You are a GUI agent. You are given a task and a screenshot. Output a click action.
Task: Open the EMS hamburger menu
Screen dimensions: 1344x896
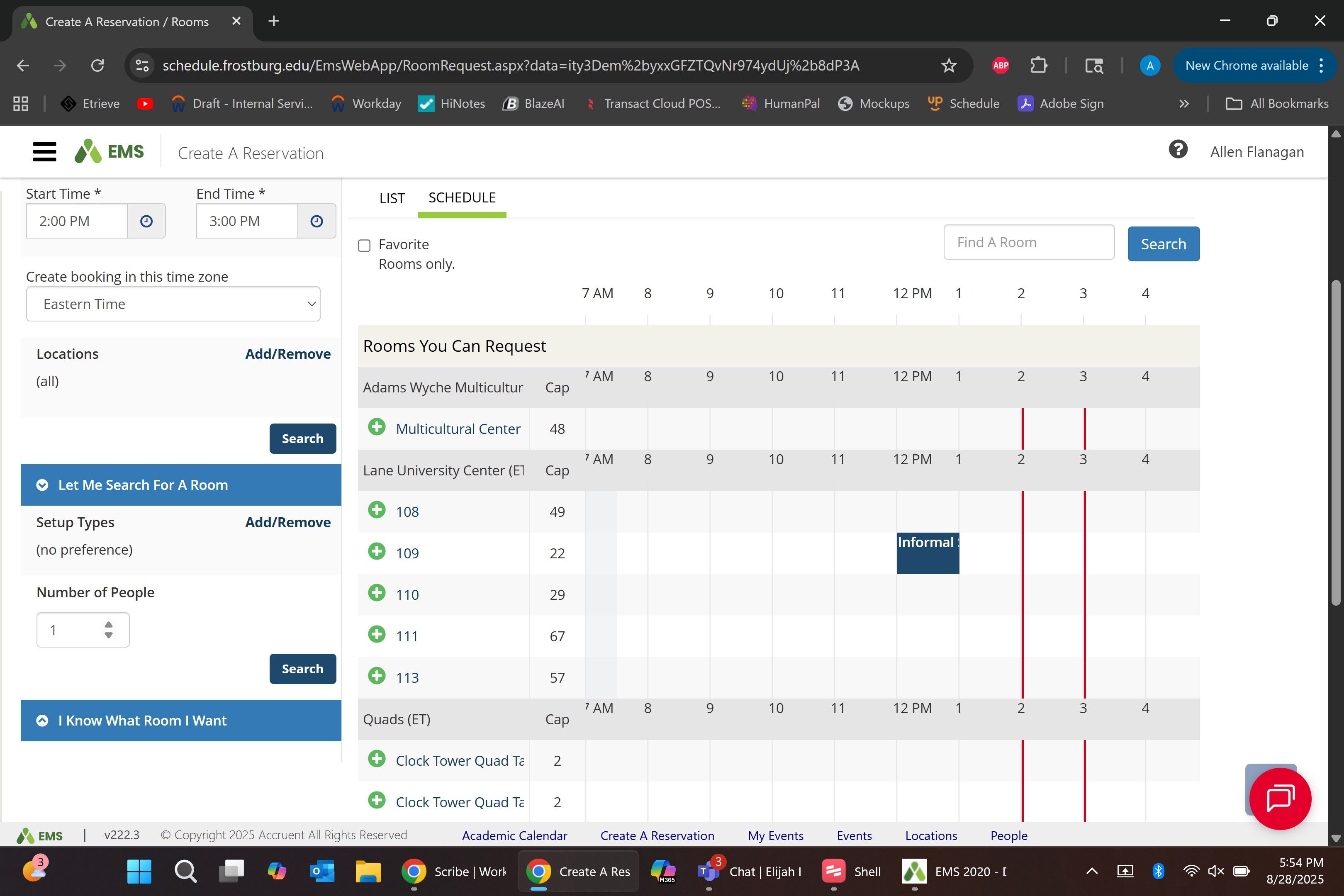coord(44,152)
